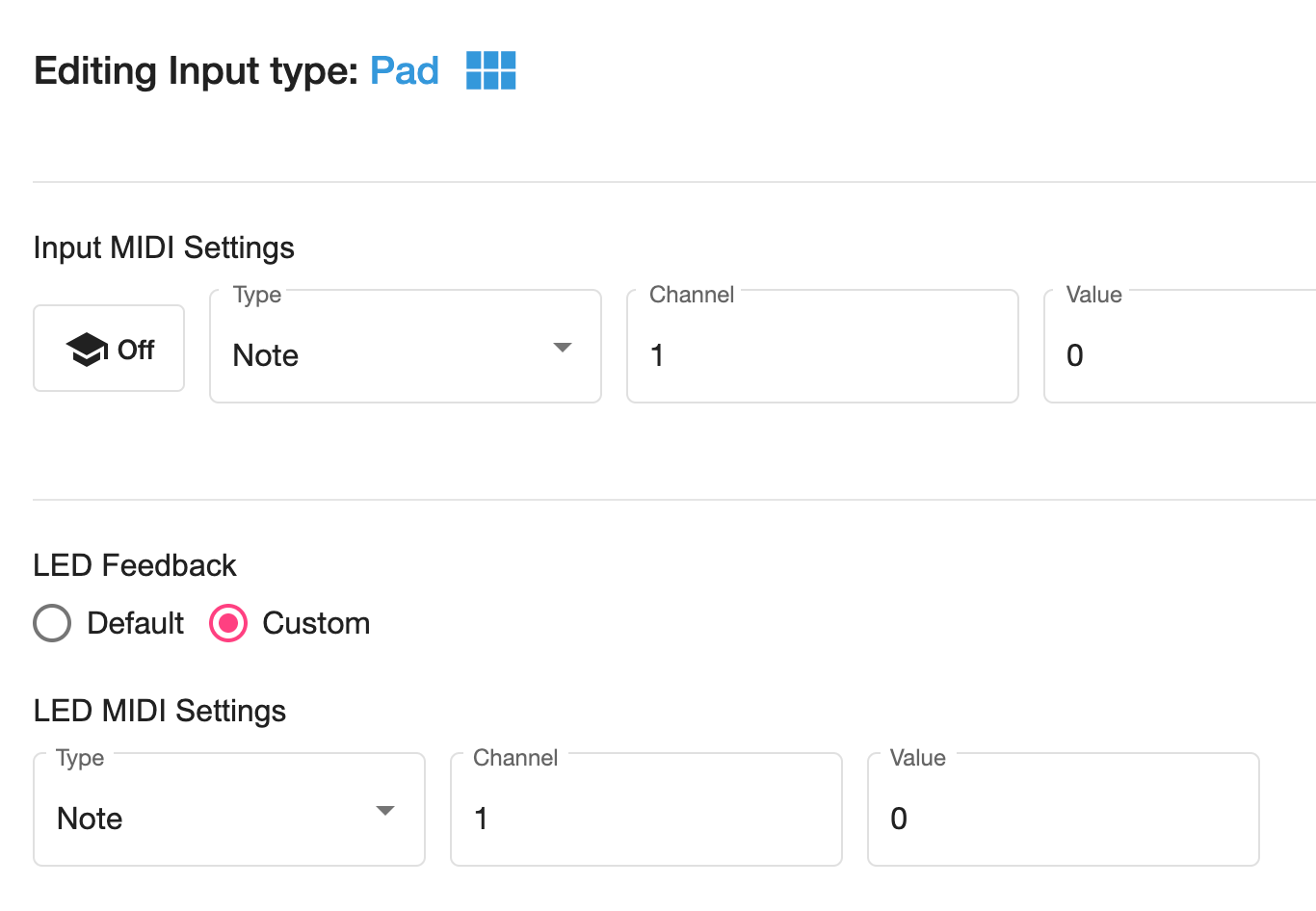1316x911 pixels.
Task: Click the LED MIDI Type dropdown arrow
Action: (x=385, y=811)
